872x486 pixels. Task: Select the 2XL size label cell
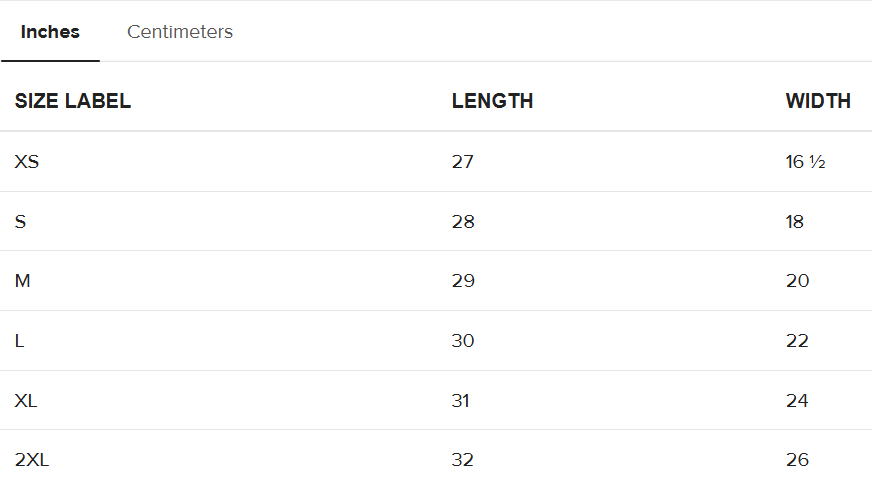pos(32,460)
